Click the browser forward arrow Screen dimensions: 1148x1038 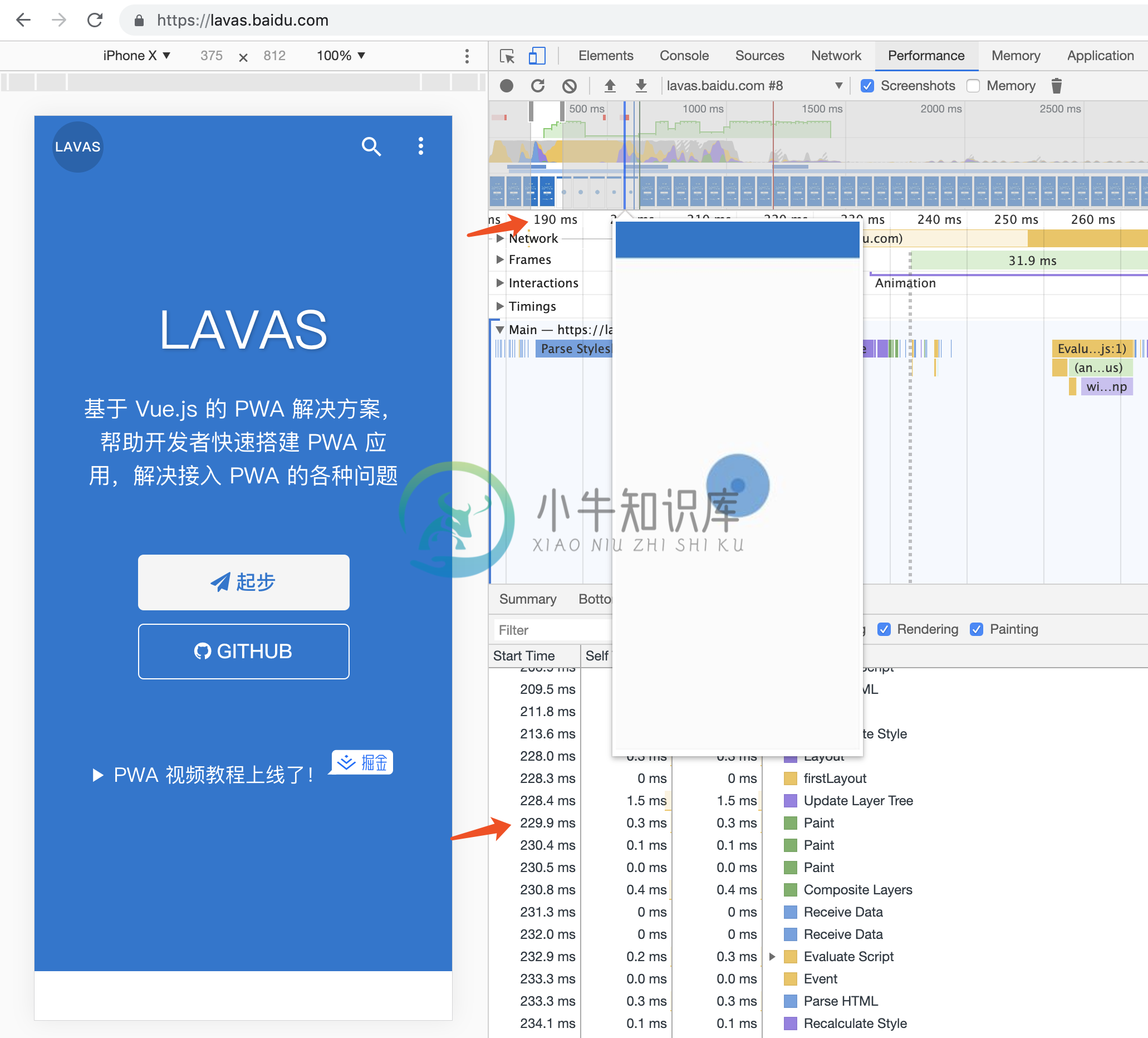(x=58, y=21)
